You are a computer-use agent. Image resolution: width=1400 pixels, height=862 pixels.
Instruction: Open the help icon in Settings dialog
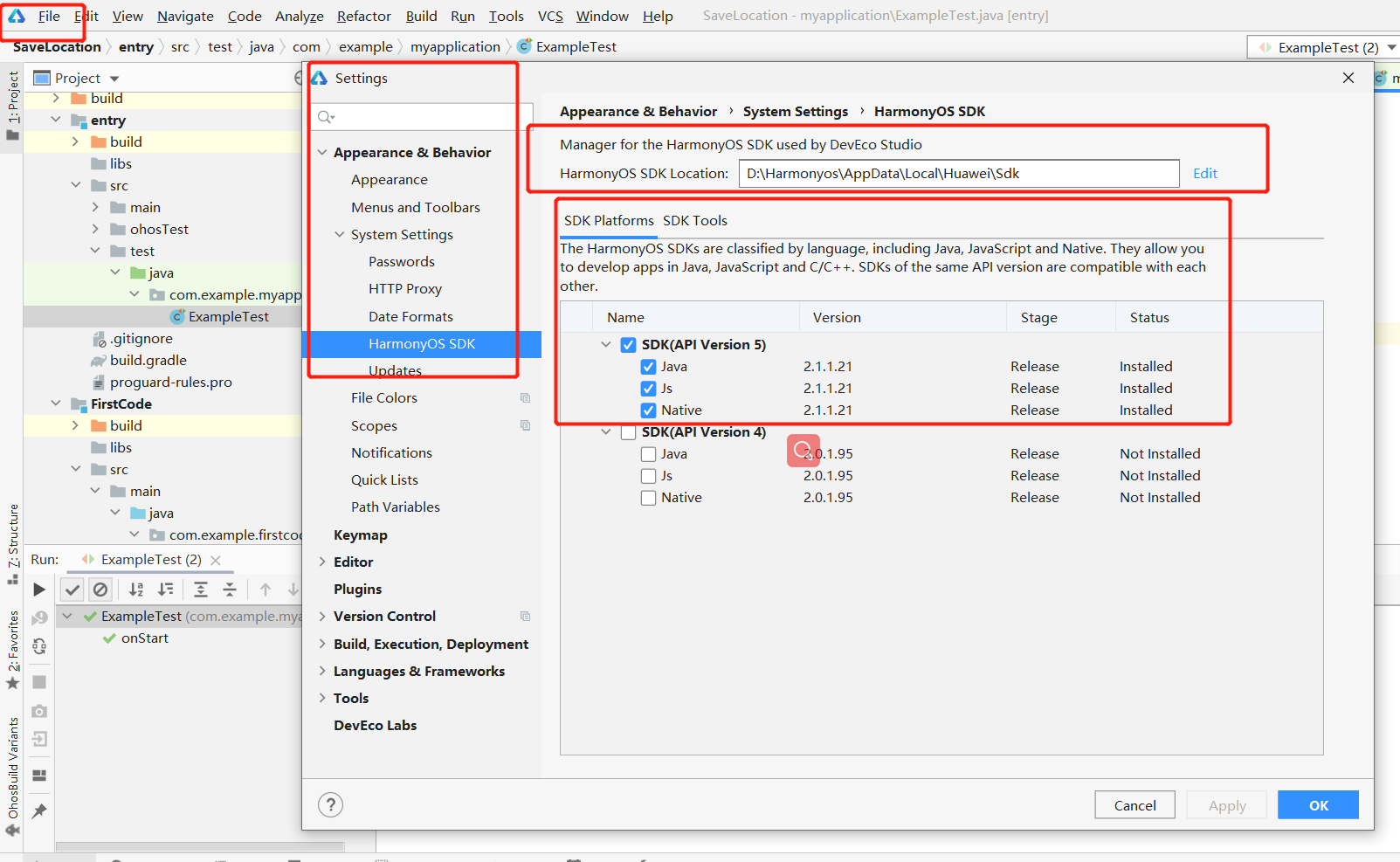330,804
